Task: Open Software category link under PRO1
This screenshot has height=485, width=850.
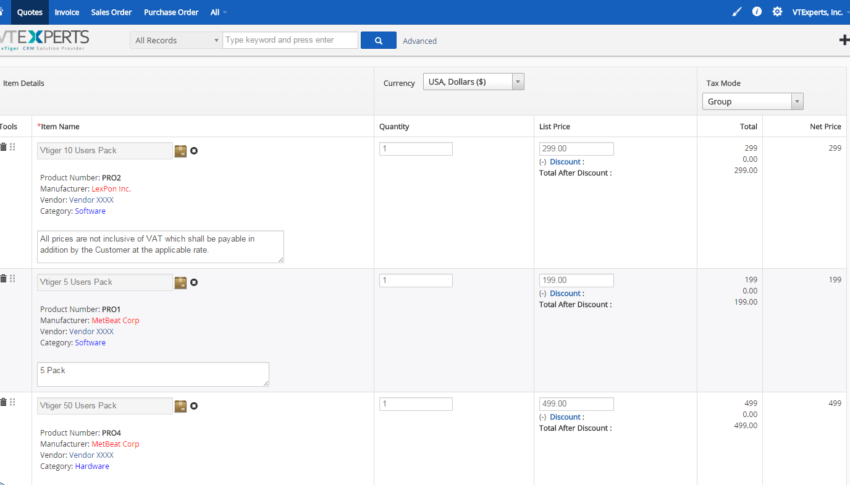Action: [x=90, y=342]
